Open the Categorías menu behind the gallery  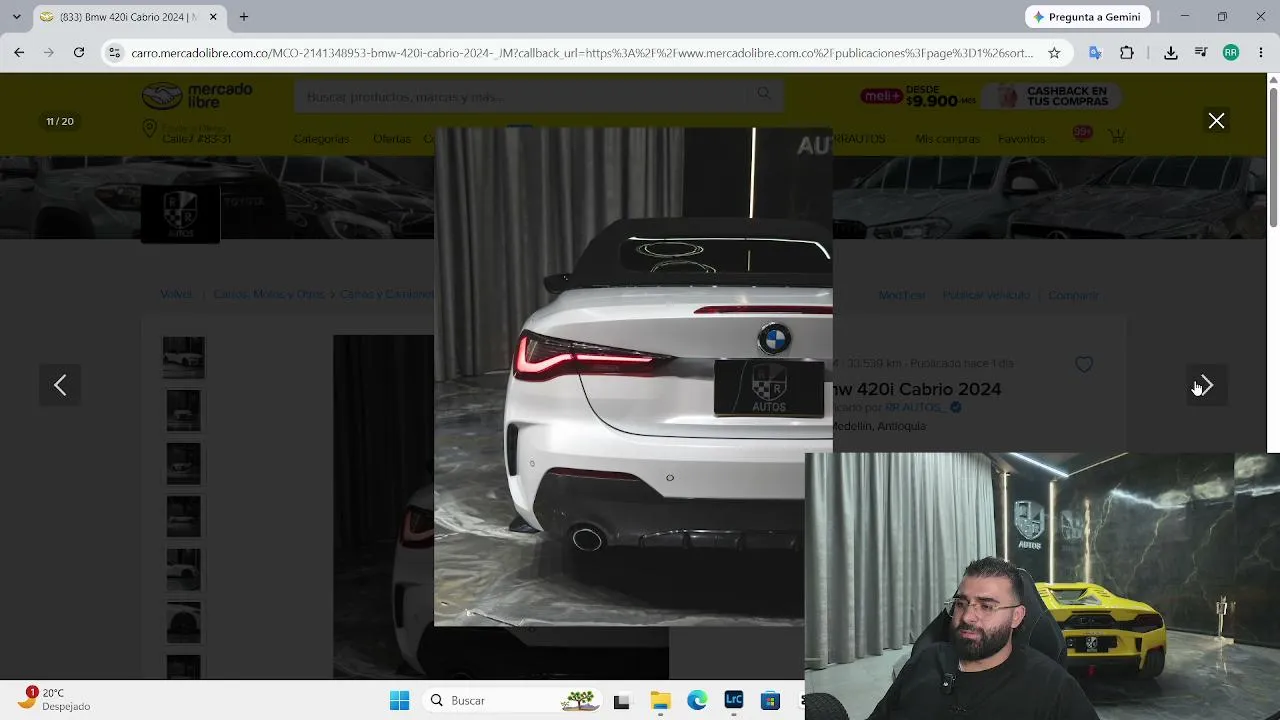pos(321,139)
